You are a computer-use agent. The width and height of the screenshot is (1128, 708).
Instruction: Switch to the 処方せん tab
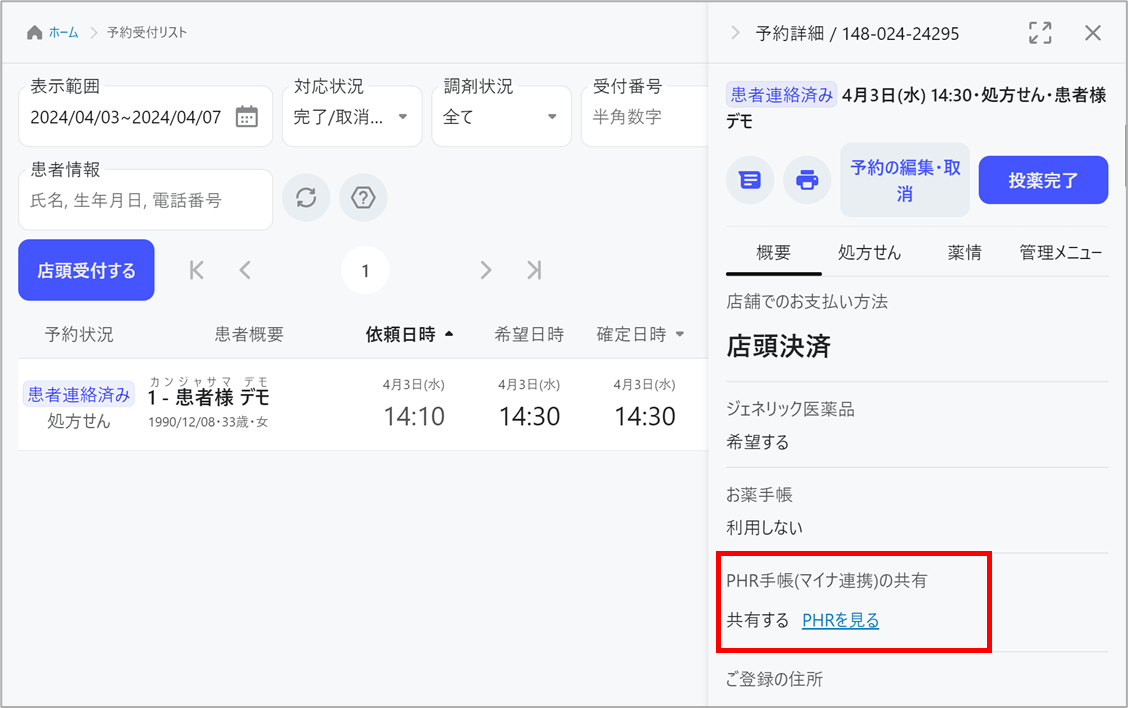[869, 253]
